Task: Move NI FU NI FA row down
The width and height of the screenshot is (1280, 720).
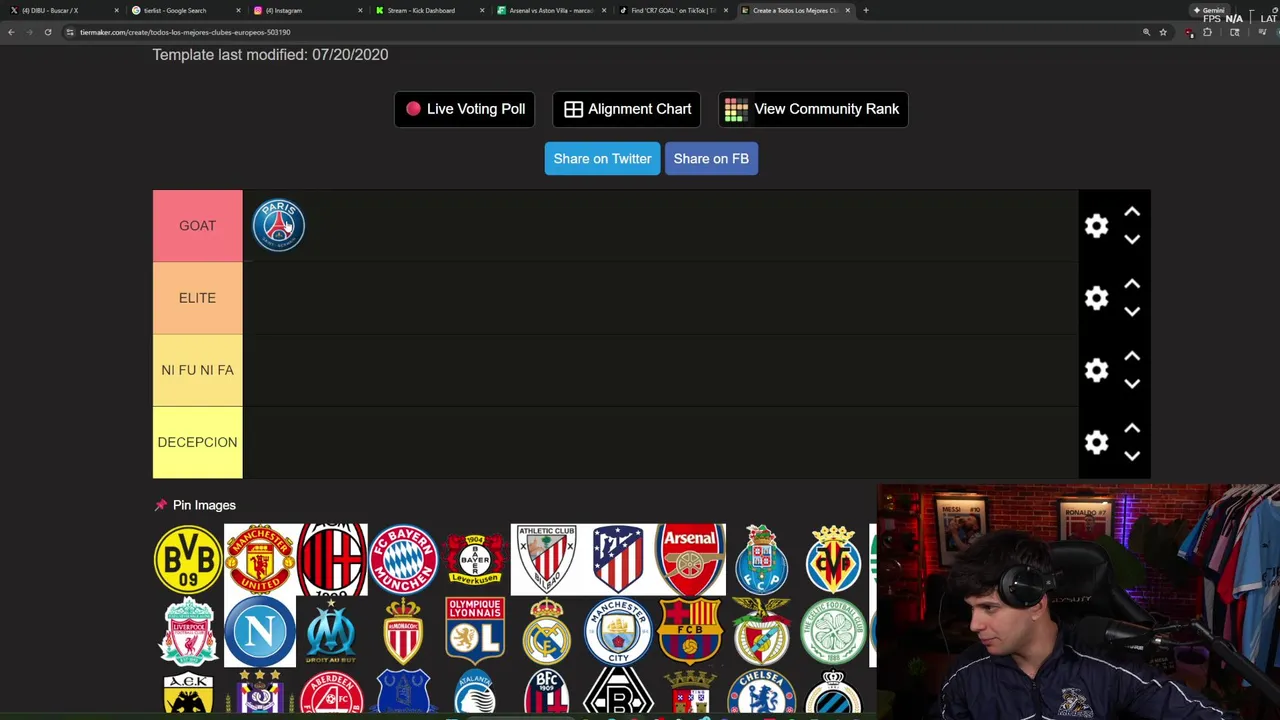Action: 1132,384
